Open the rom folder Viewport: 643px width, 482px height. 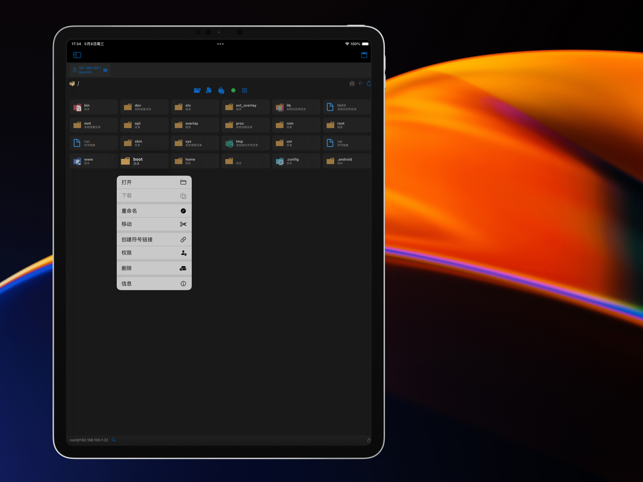(x=296, y=125)
